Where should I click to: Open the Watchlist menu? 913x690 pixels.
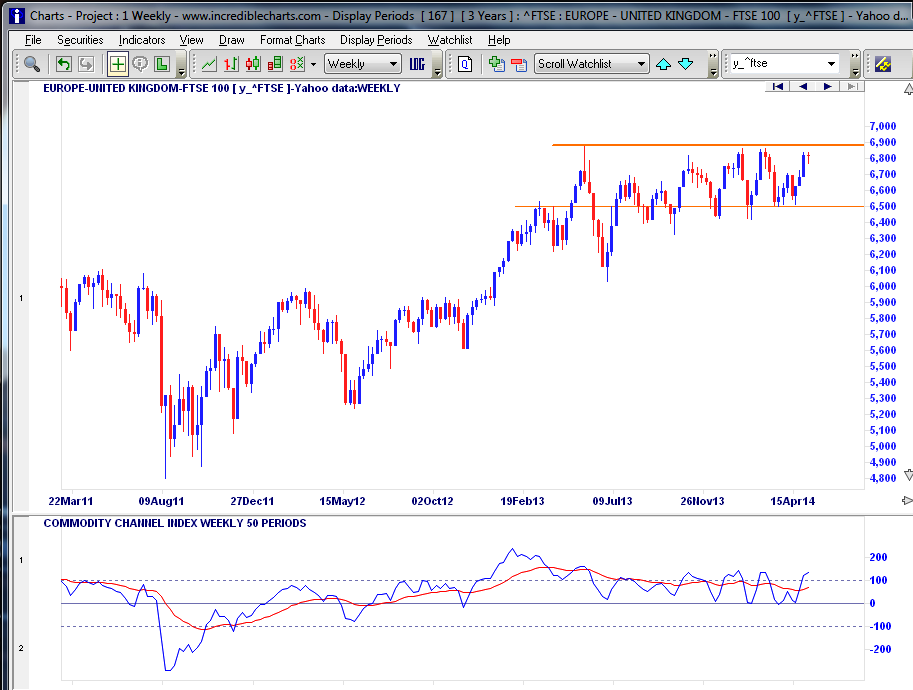[x=450, y=40]
